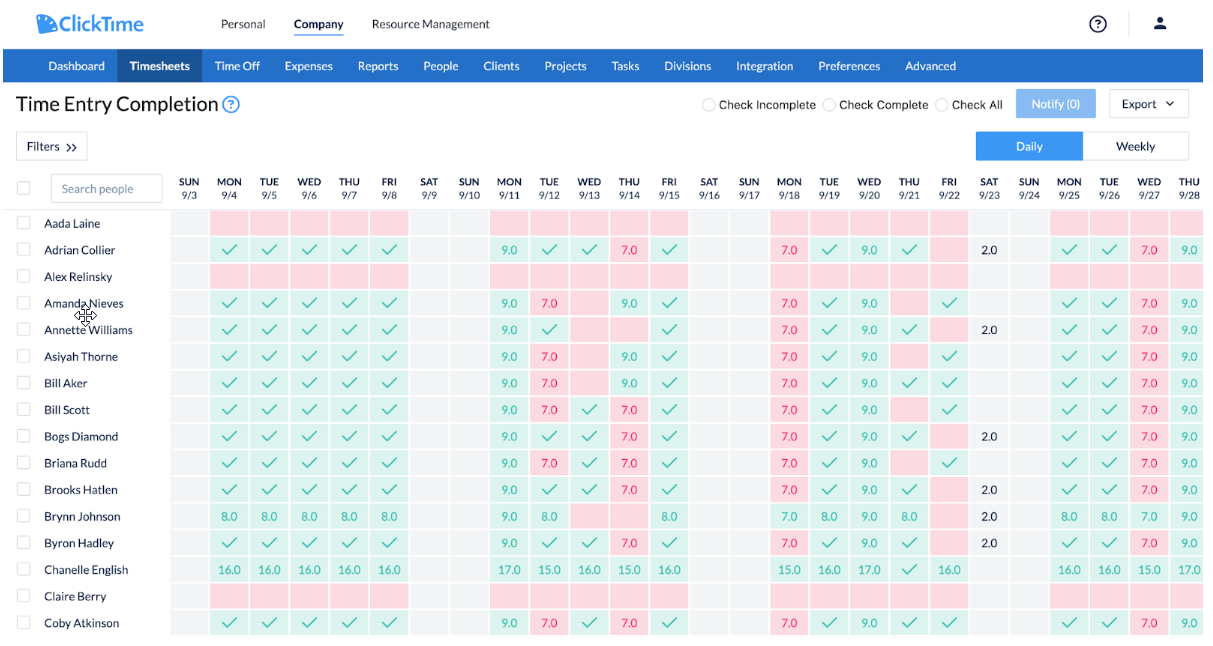Click the ClickTime logo
1213x646 pixels.
click(89, 24)
